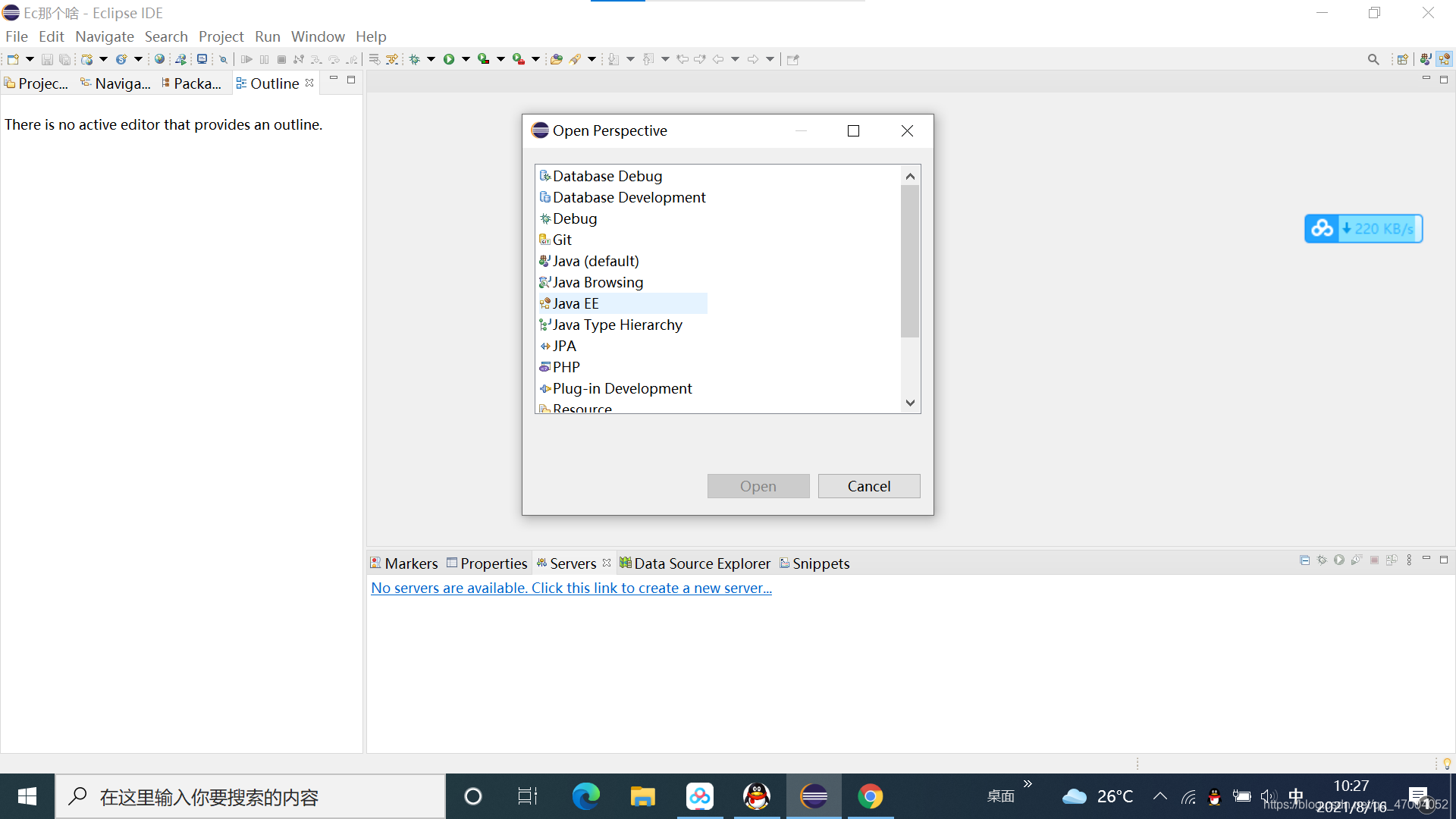Open the Next Annotation dropdown arrow
This screenshot has width=1456, height=819.
pos(630,59)
